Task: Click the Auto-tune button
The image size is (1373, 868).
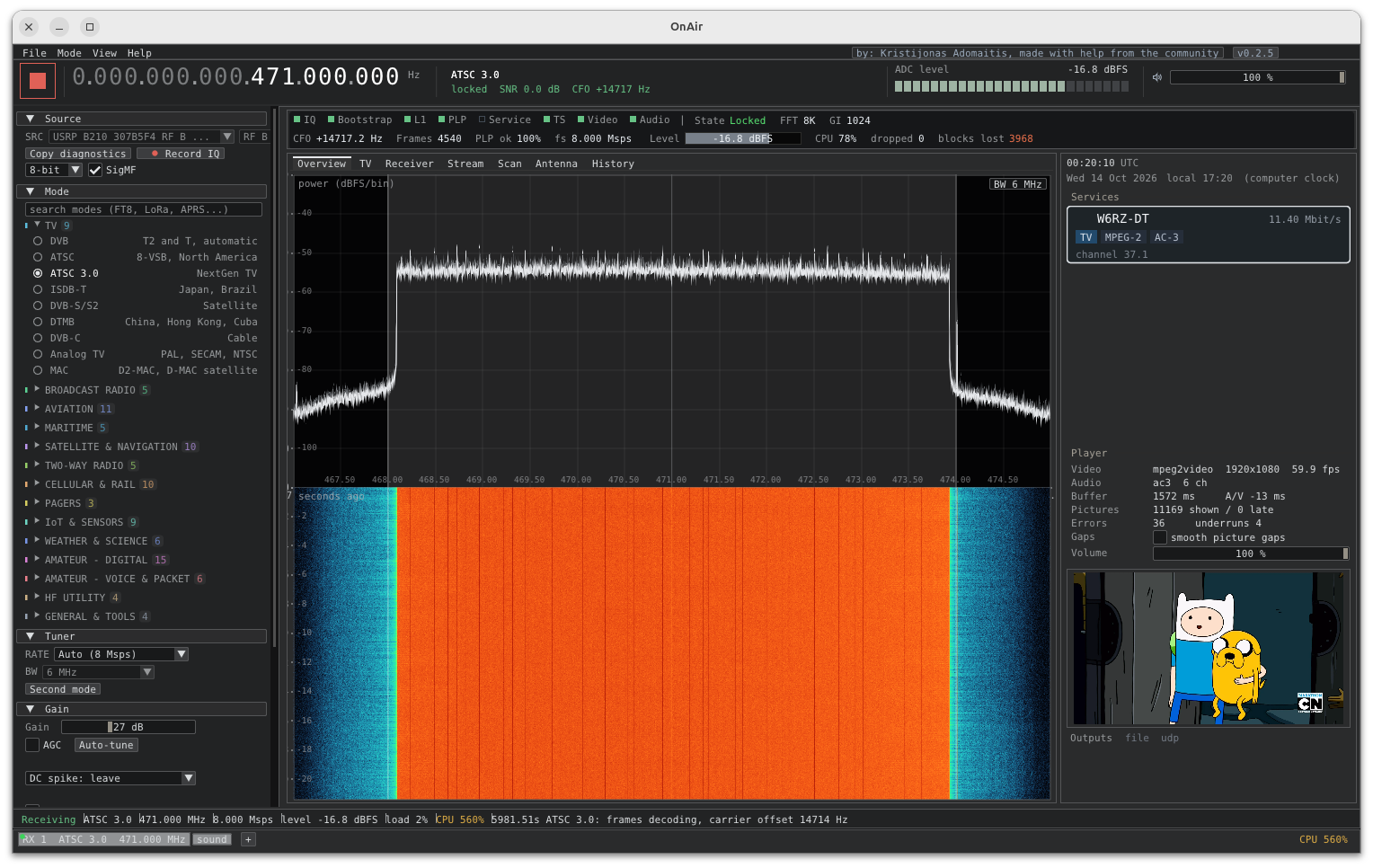Action: coord(106,745)
